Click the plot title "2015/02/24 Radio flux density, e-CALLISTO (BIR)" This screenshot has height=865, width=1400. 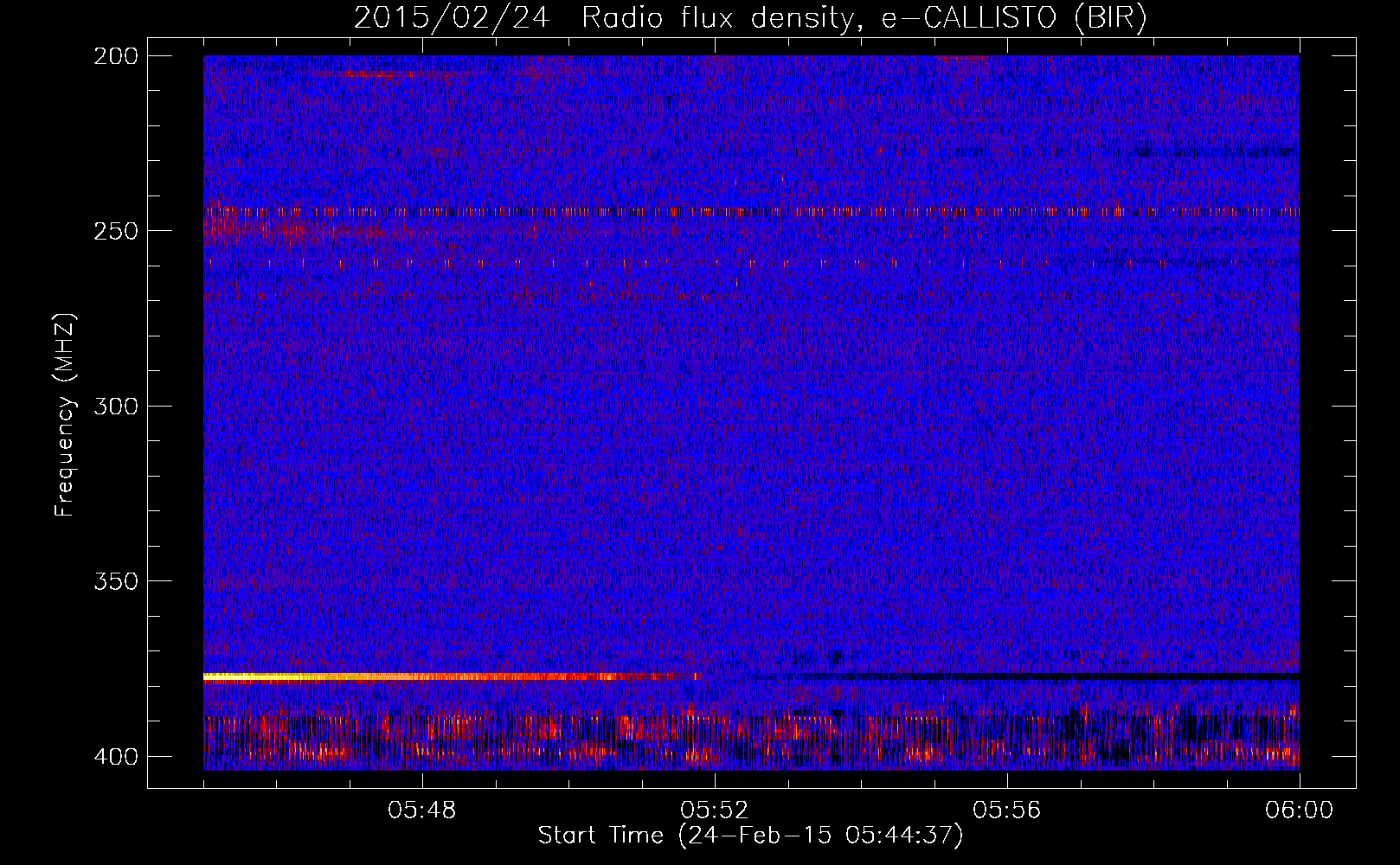click(750, 18)
